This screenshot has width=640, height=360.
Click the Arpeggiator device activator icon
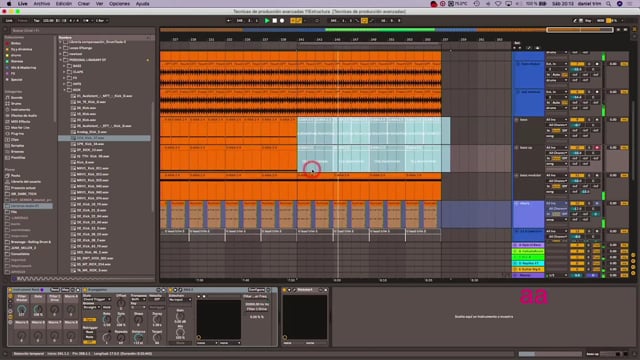[x=85, y=290]
